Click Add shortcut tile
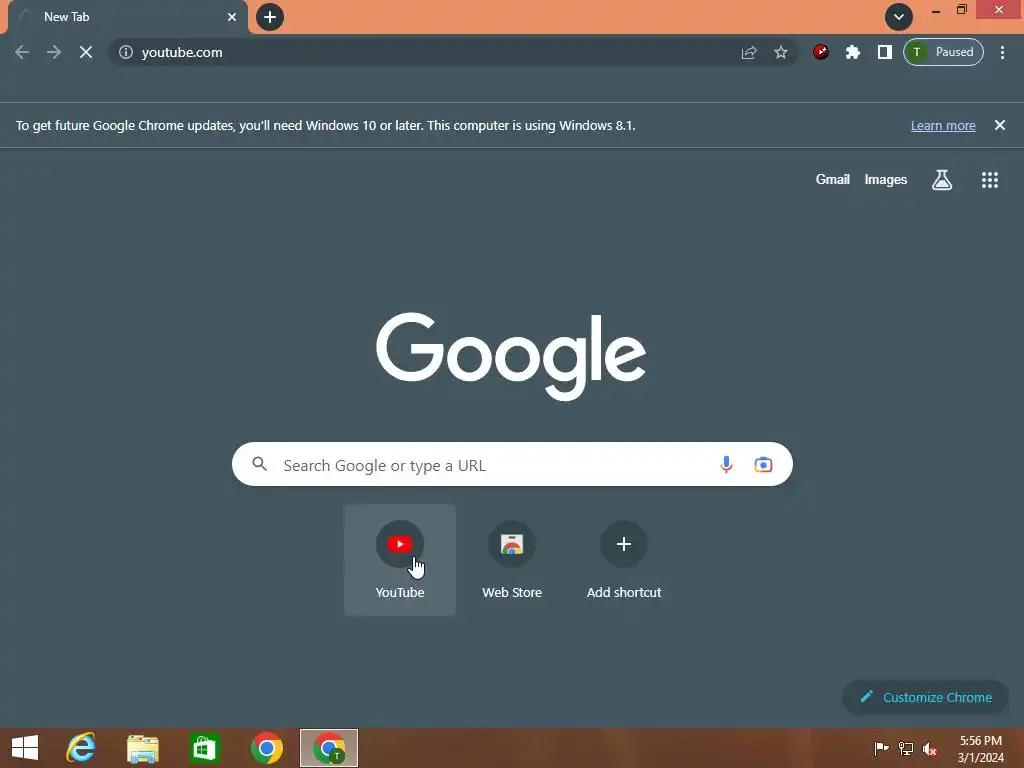Image resolution: width=1024 pixels, height=768 pixels. [x=624, y=560]
